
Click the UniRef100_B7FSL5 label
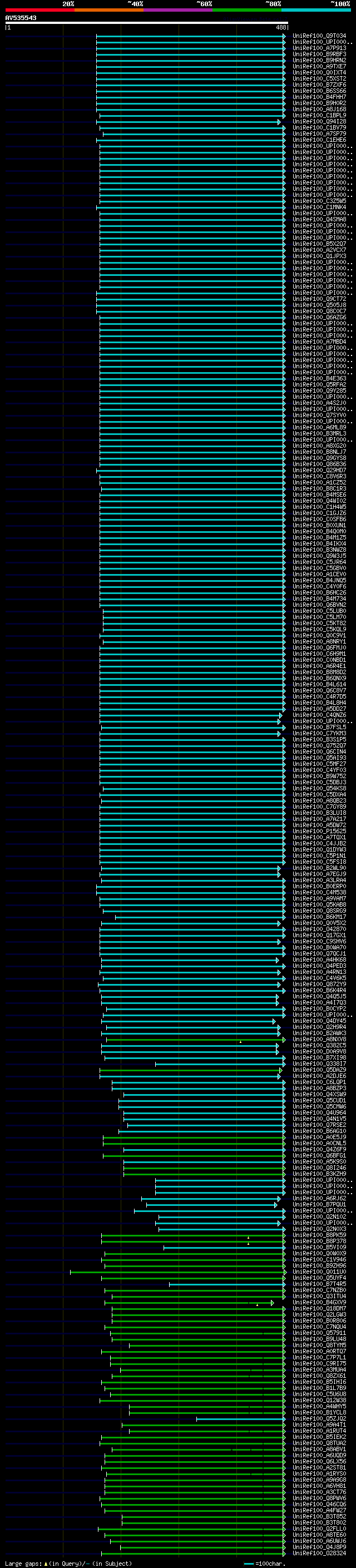tap(319, 728)
